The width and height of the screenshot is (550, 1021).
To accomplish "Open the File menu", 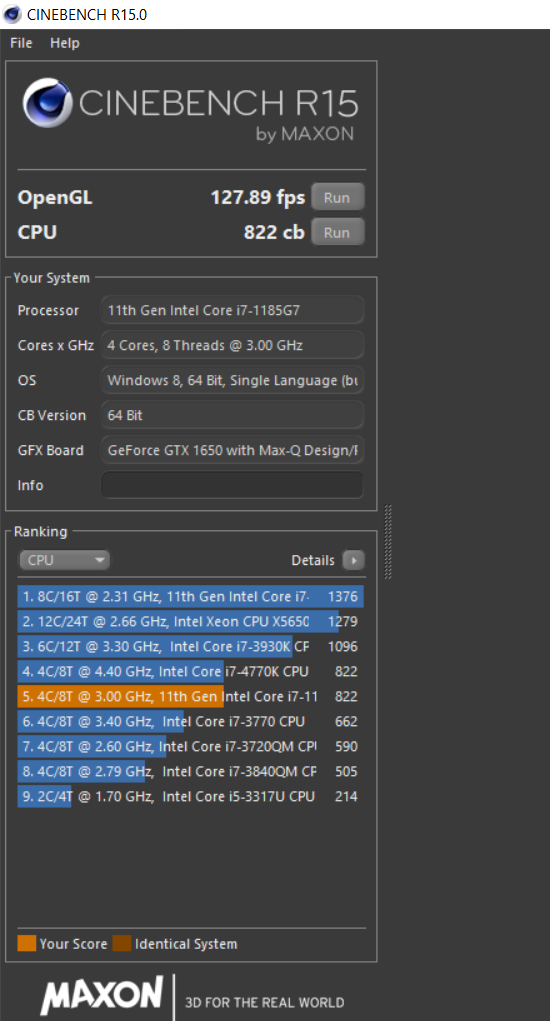I will tap(21, 43).
